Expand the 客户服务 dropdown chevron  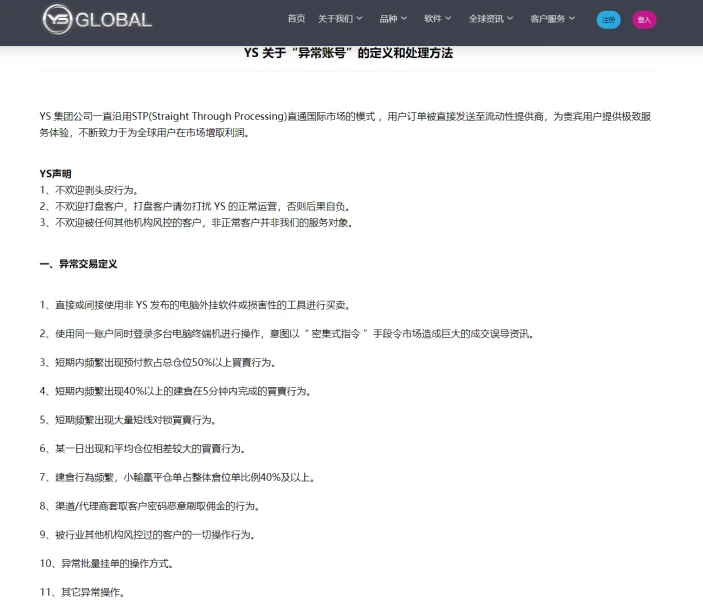click(x=572, y=18)
